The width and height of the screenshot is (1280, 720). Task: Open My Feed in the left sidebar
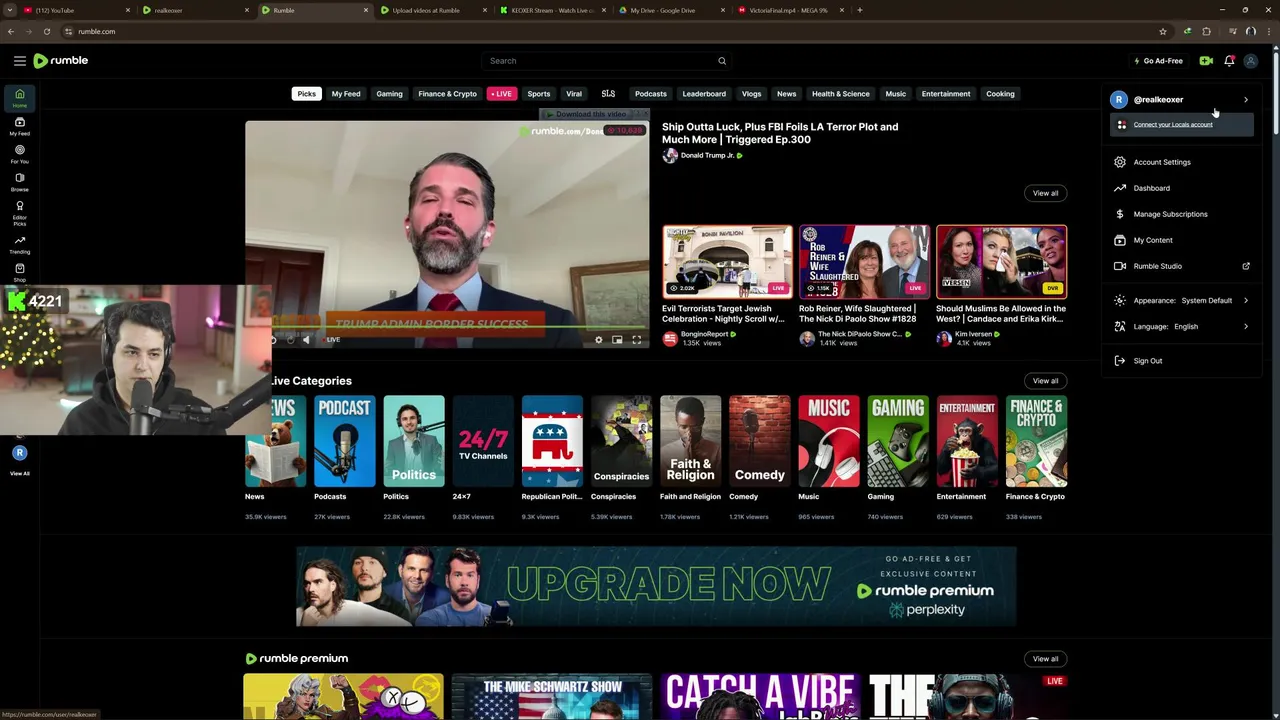tap(19, 126)
